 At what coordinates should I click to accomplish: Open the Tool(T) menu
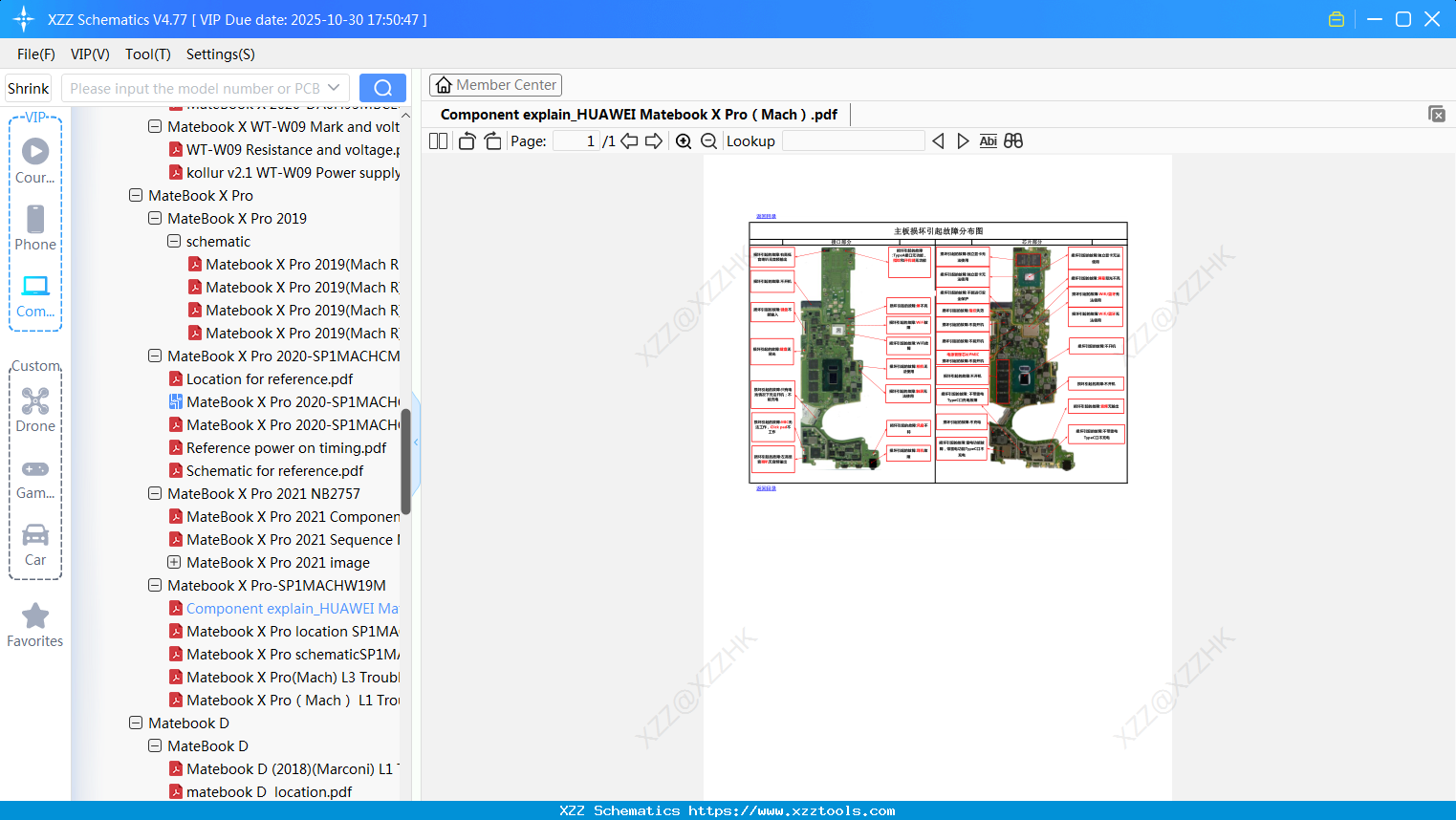(148, 54)
